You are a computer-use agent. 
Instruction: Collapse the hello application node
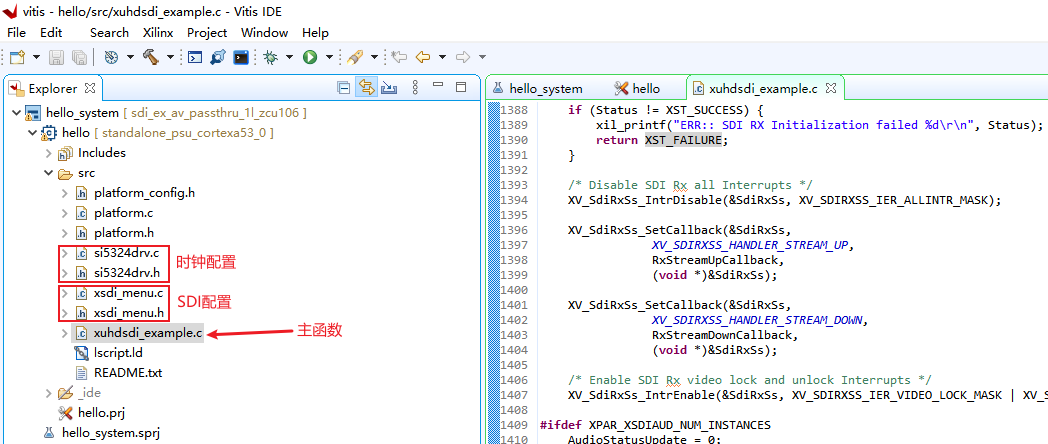[32, 132]
